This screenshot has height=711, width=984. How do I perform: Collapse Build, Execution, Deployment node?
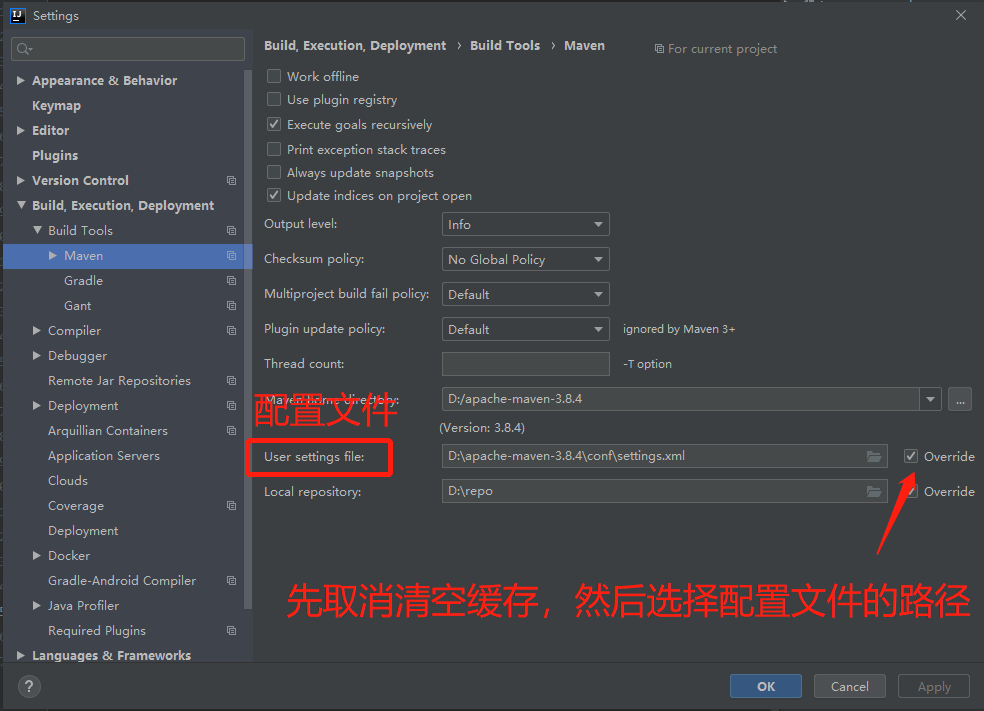pos(21,205)
